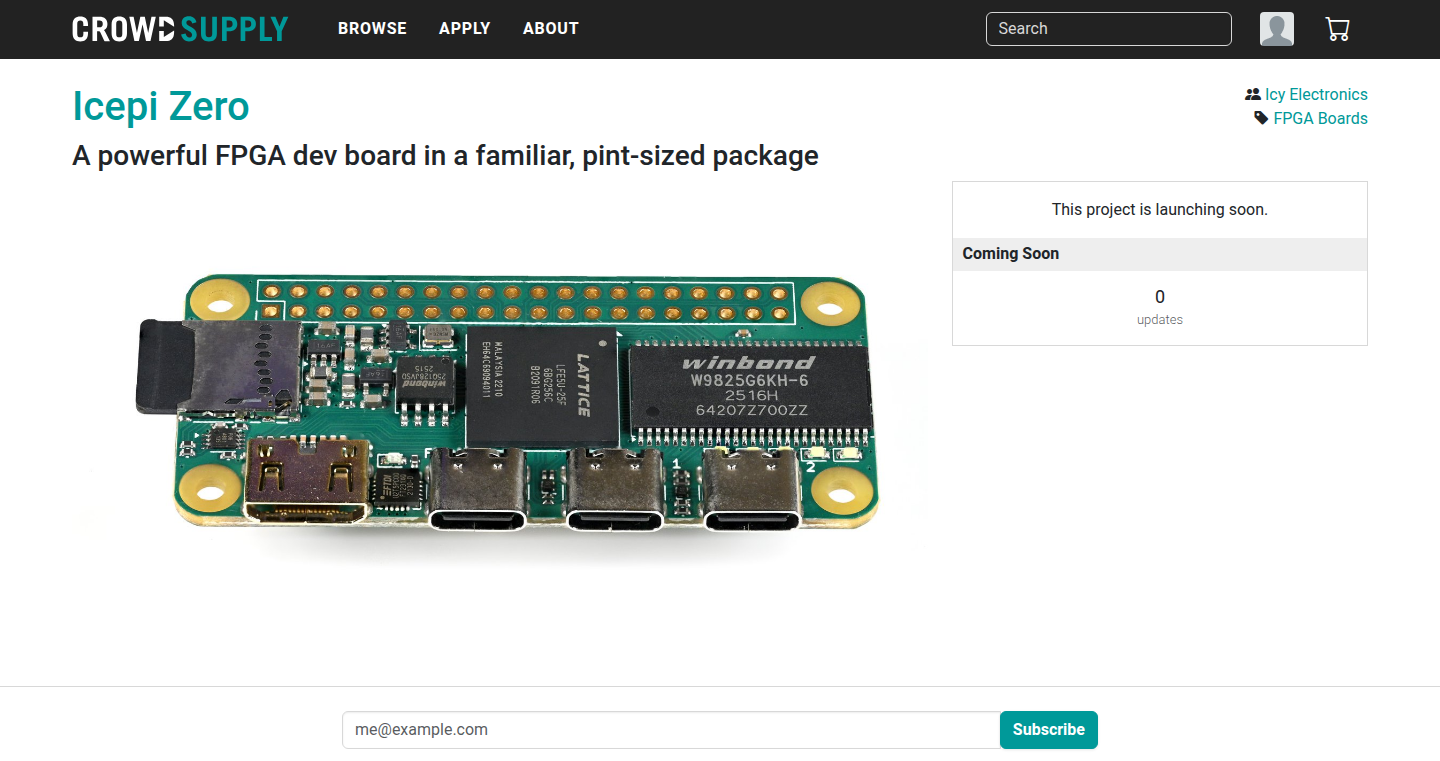Visit the Icy Electronics creator link
The image size is (1440, 761).
click(1316, 94)
